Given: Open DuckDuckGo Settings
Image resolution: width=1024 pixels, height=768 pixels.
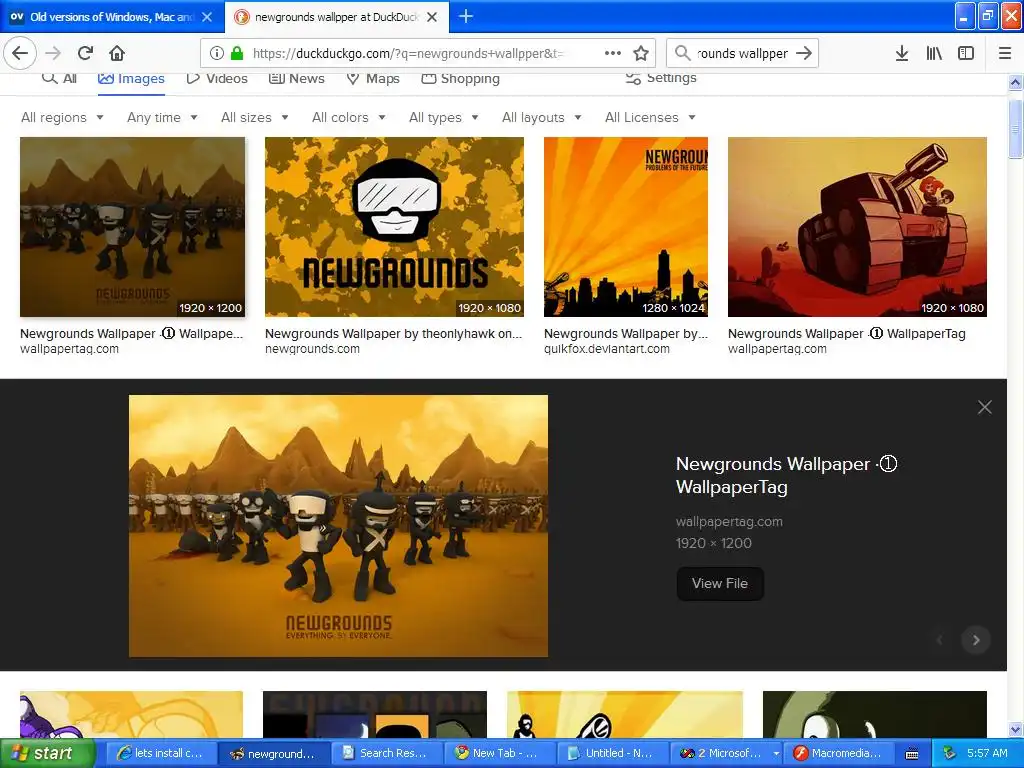Looking at the screenshot, I should point(661,78).
